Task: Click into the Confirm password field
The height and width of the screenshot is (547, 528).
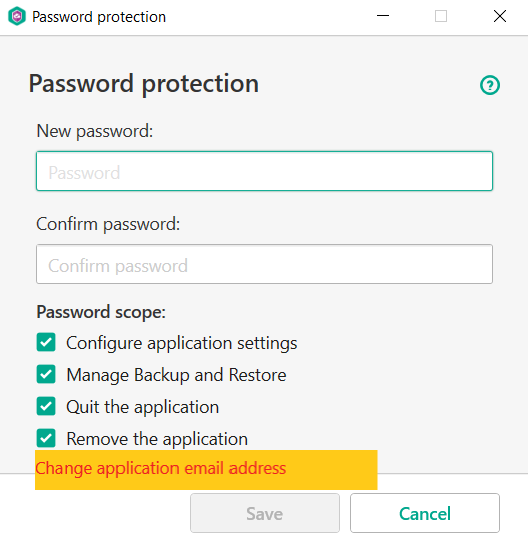Action: 264,264
